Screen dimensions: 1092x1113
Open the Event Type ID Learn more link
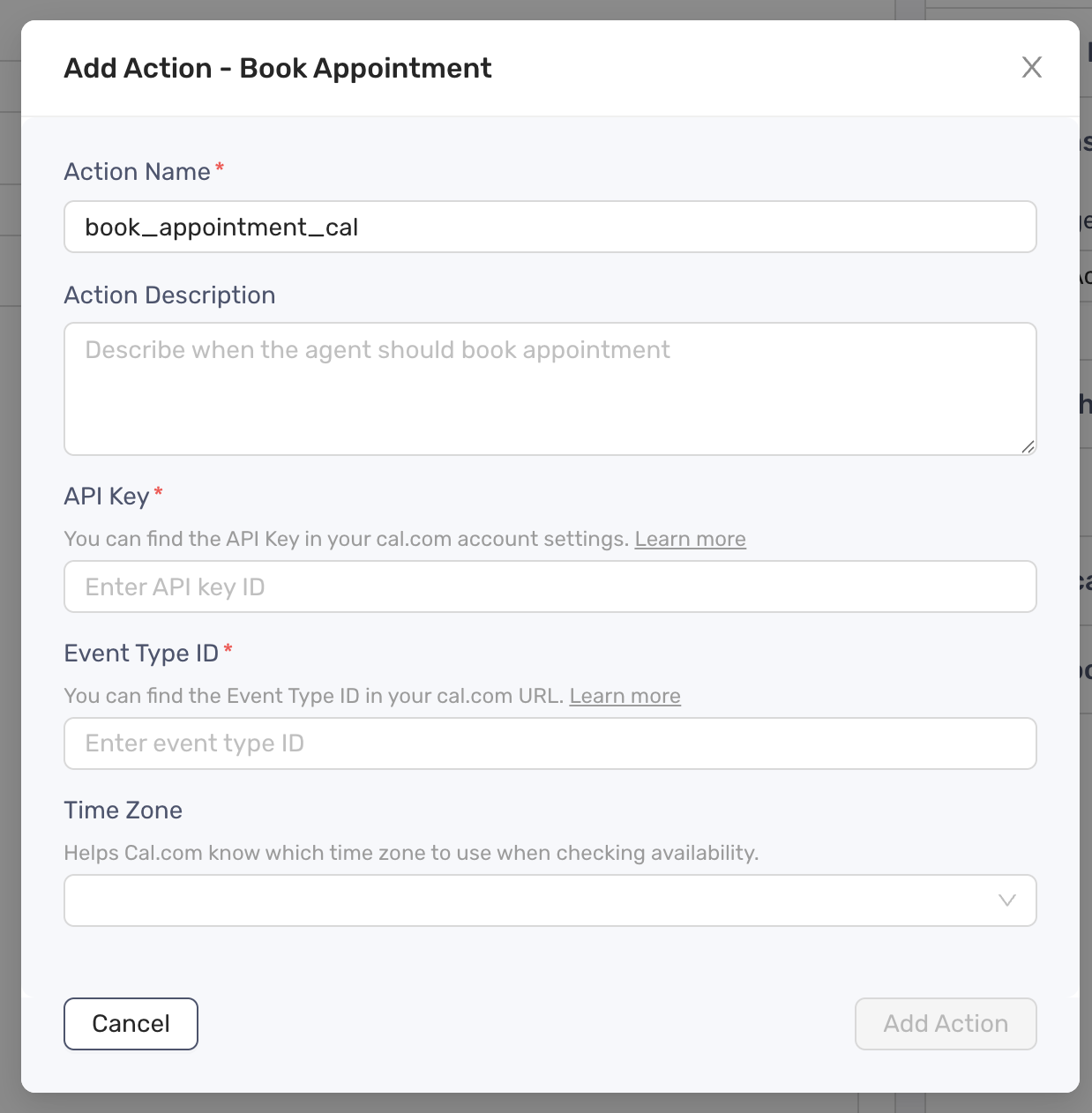coord(625,695)
